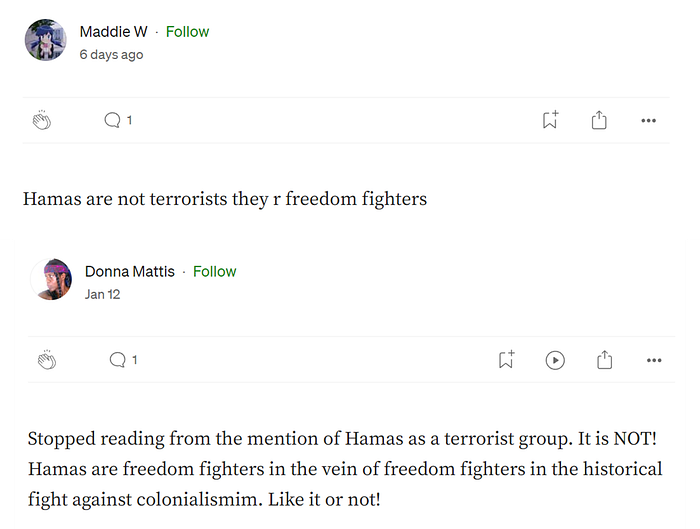
Task: Open more options for Donna Mattis's comment
Action: click(654, 360)
